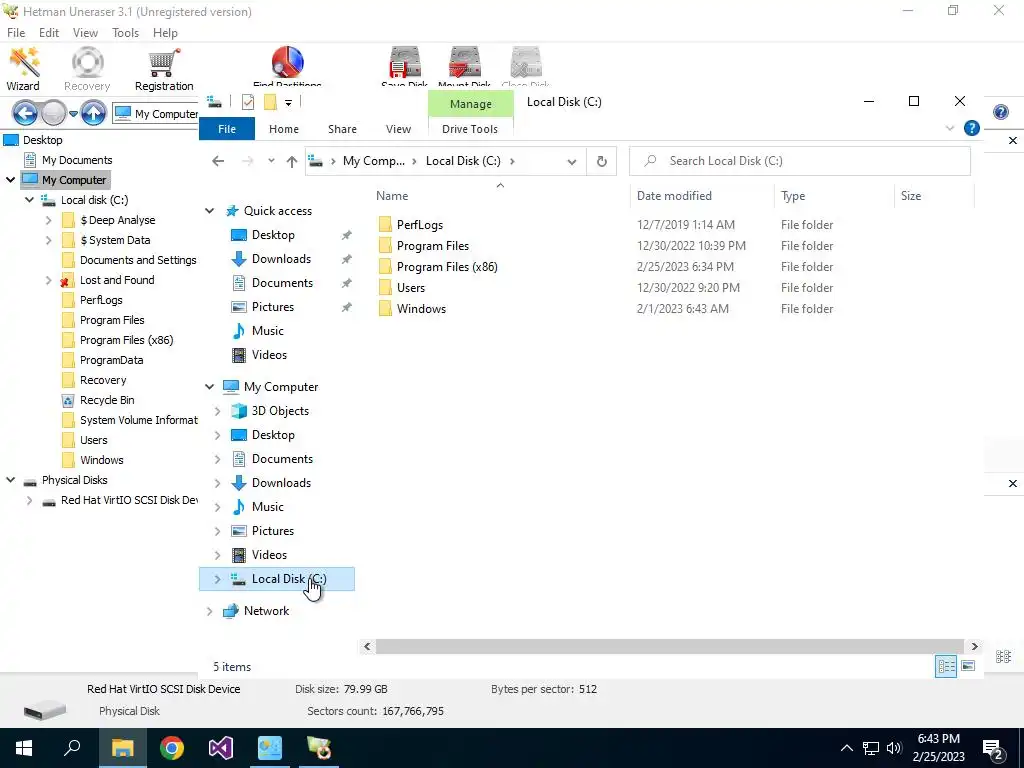This screenshot has width=1024, height=768.
Task: Go up one level with Hetman's up arrow
Action: click(x=93, y=113)
